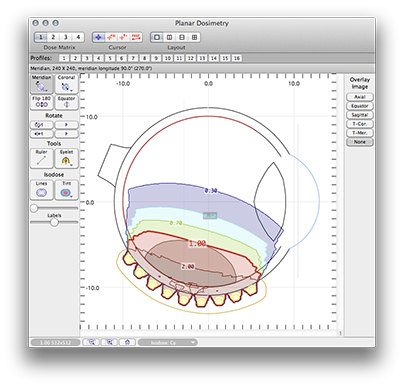Set overlay image to Sagittal
404x387 pixels.
[360, 115]
